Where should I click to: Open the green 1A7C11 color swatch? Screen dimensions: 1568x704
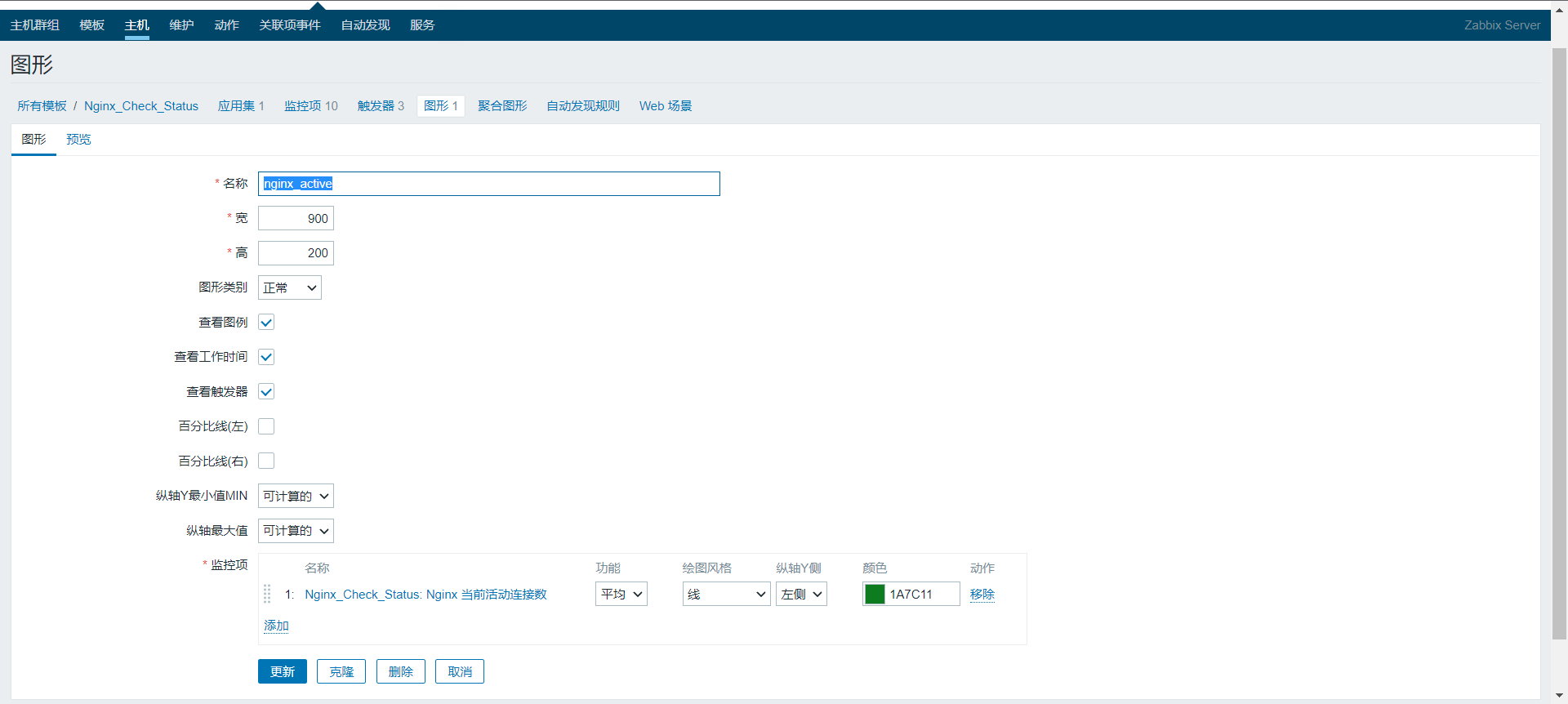click(875, 594)
